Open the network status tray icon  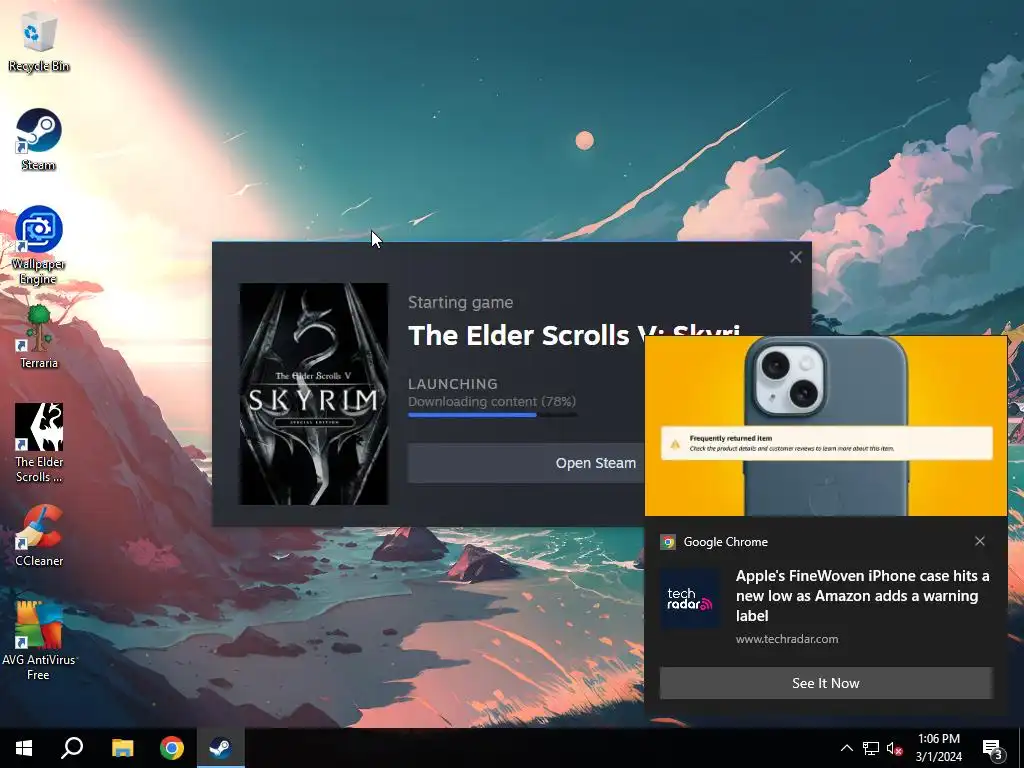[871, 748]
